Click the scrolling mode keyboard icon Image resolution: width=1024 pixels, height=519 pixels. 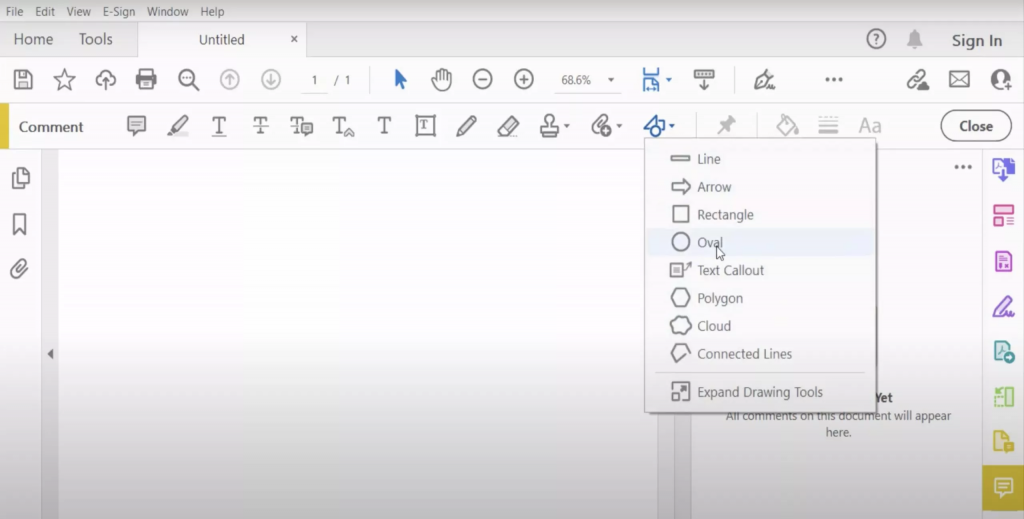click(x=704, y=80)
